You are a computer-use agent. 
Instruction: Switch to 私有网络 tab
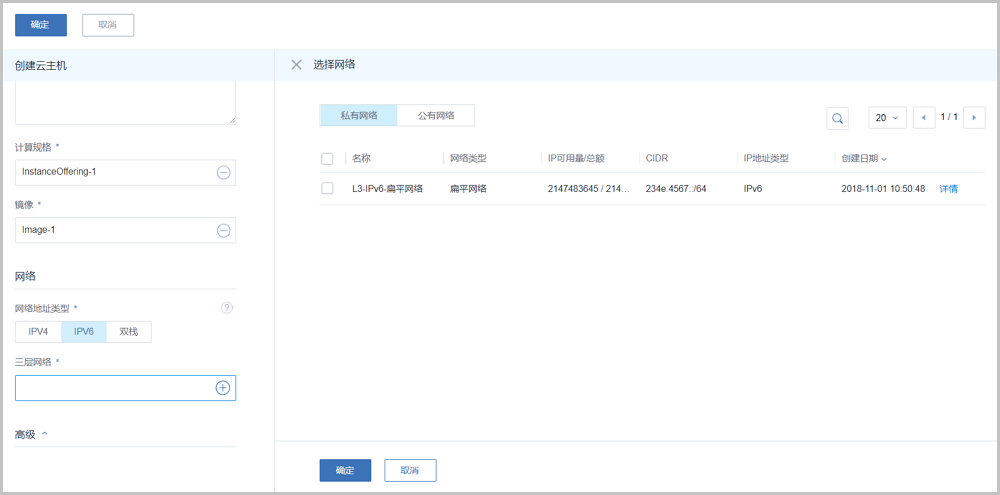tap(358, 116)
